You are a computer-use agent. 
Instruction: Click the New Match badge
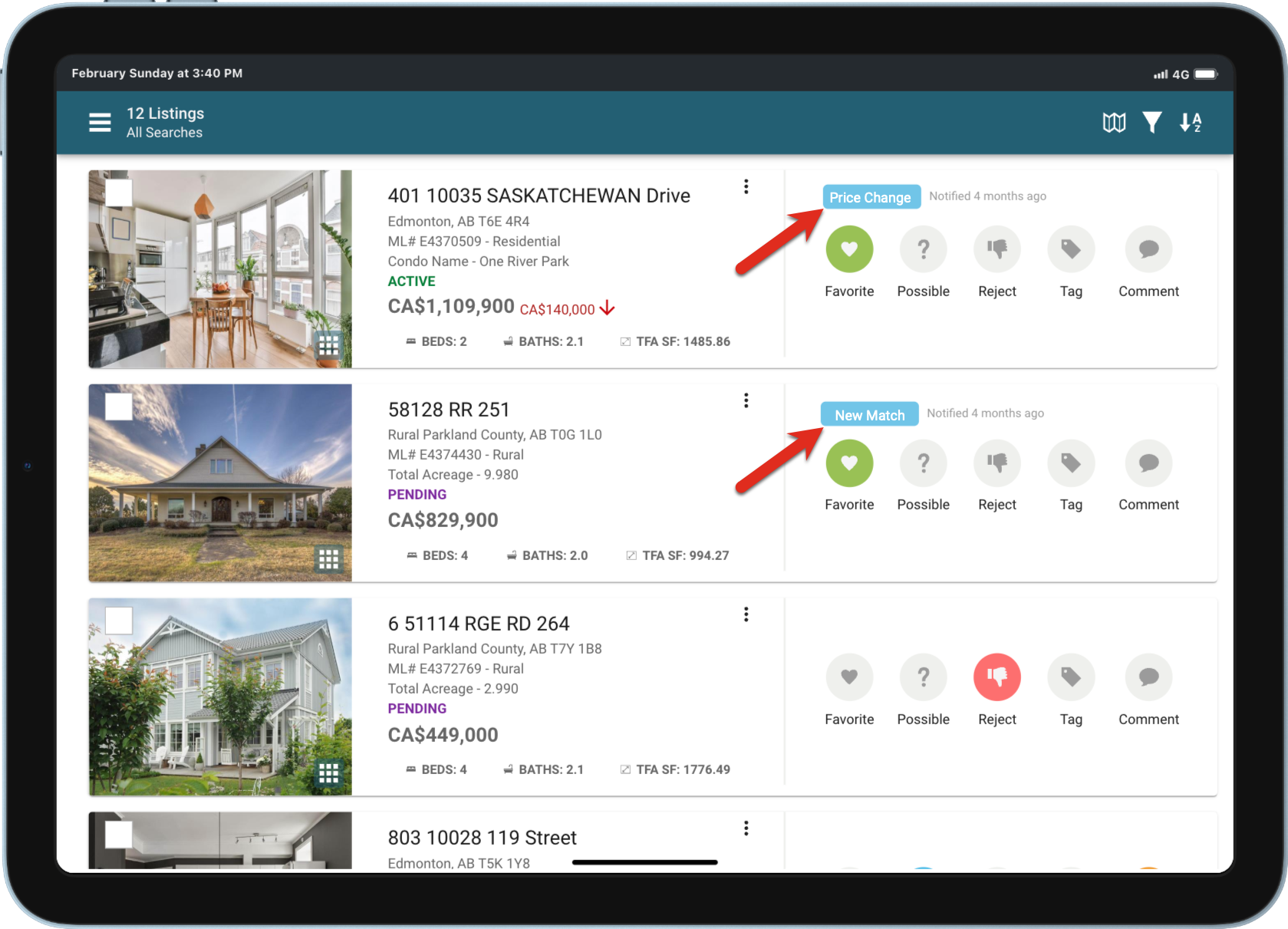pyautogui.click(x=869, y=414)
